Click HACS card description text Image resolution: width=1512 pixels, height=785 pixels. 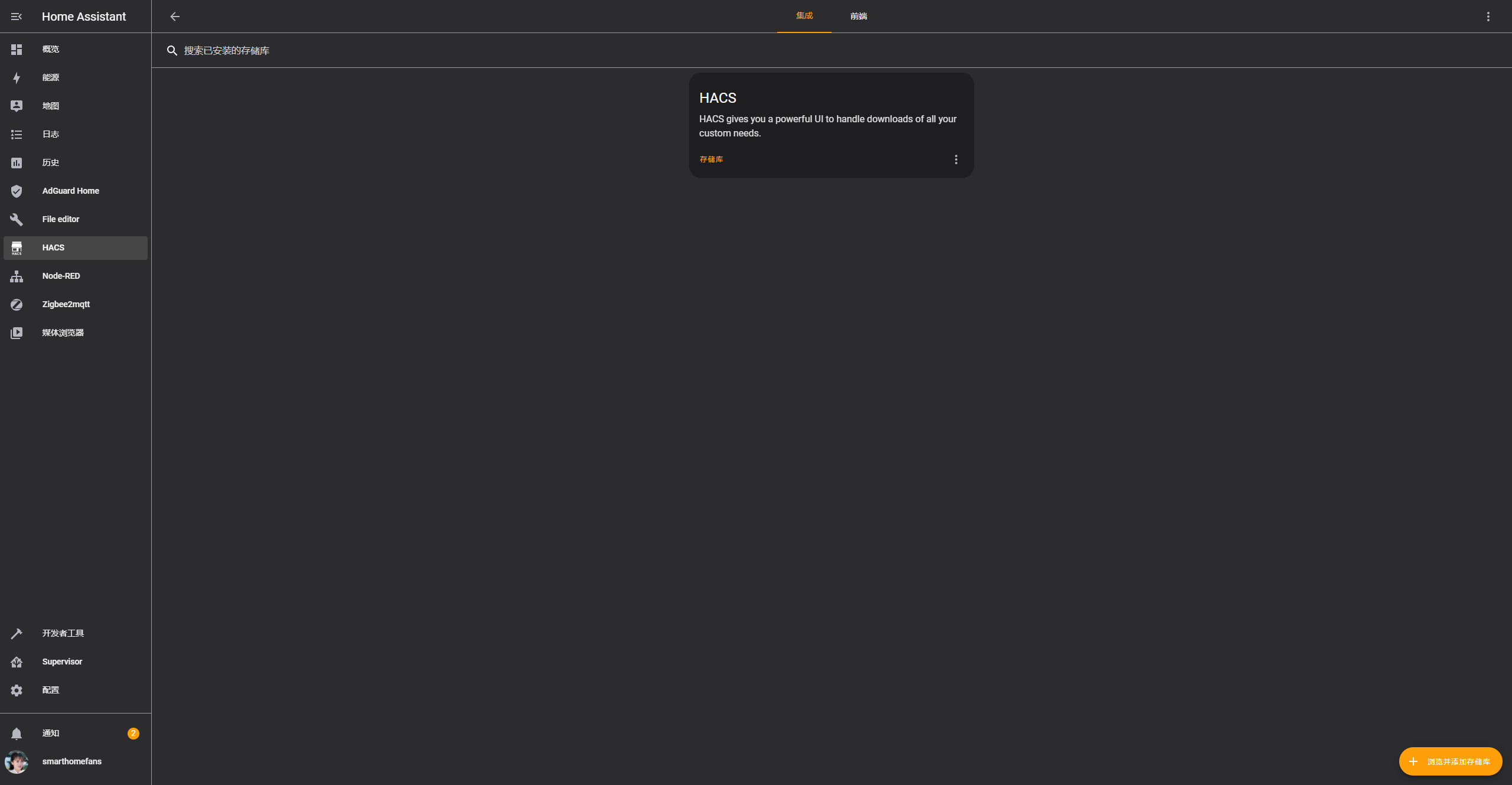click(x=828, y=126)
